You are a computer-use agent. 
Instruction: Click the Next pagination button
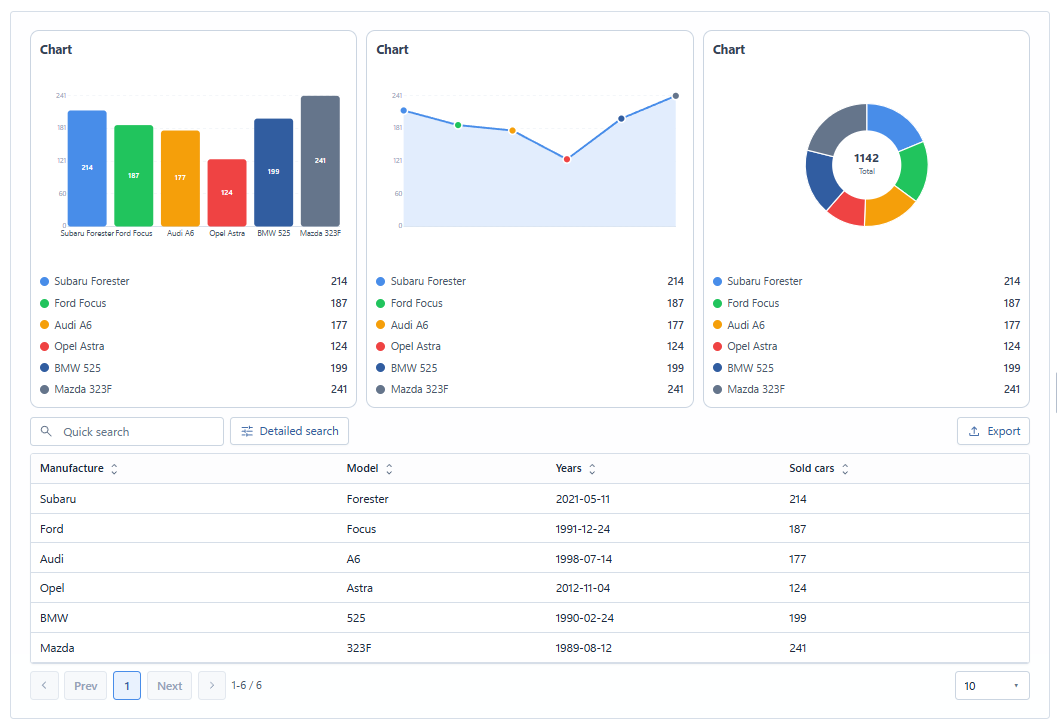click(169, 686)
